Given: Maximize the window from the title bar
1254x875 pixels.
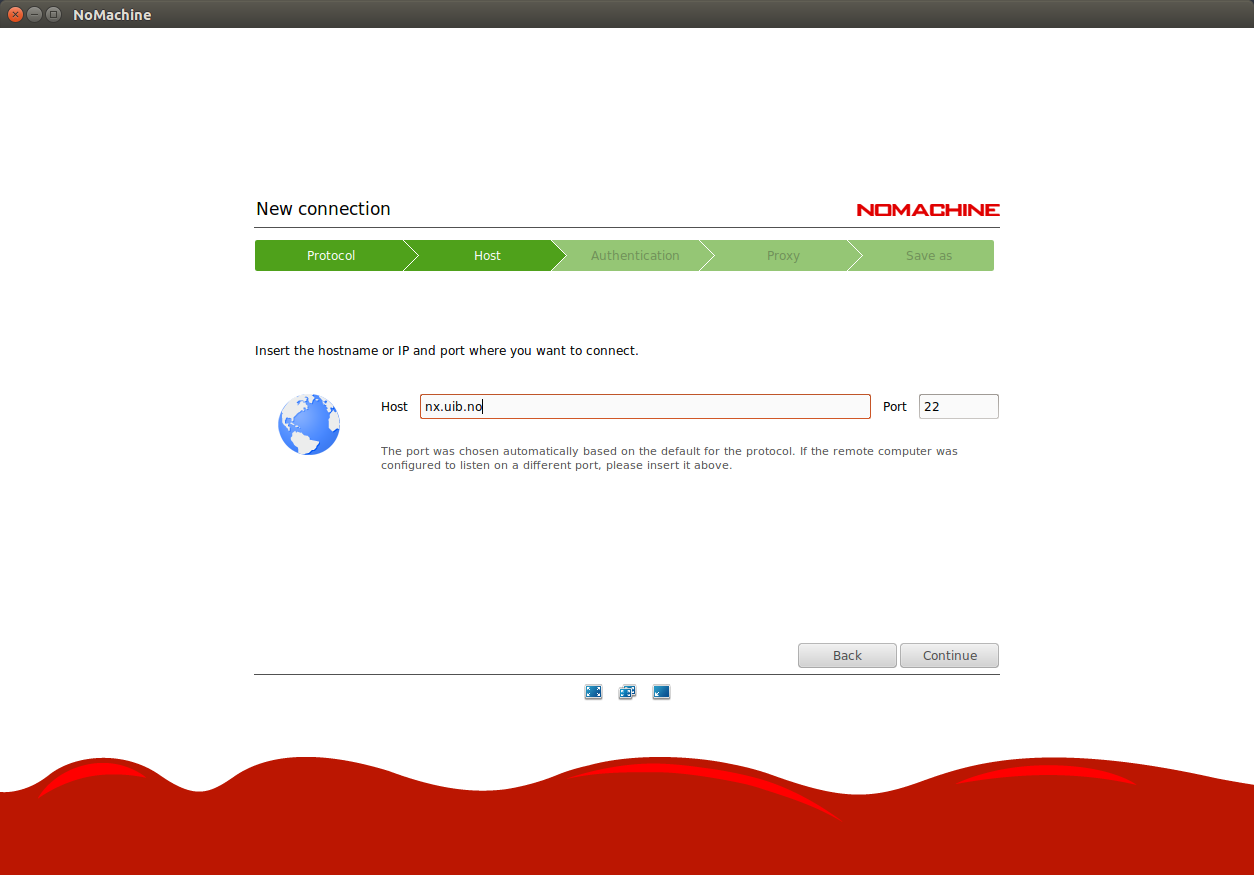Looking at the screenshot, I should pos(53,15).
